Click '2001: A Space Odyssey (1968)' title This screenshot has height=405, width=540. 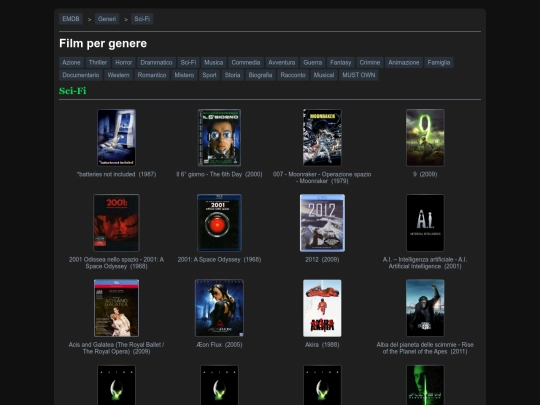click(x=219, y=259)
